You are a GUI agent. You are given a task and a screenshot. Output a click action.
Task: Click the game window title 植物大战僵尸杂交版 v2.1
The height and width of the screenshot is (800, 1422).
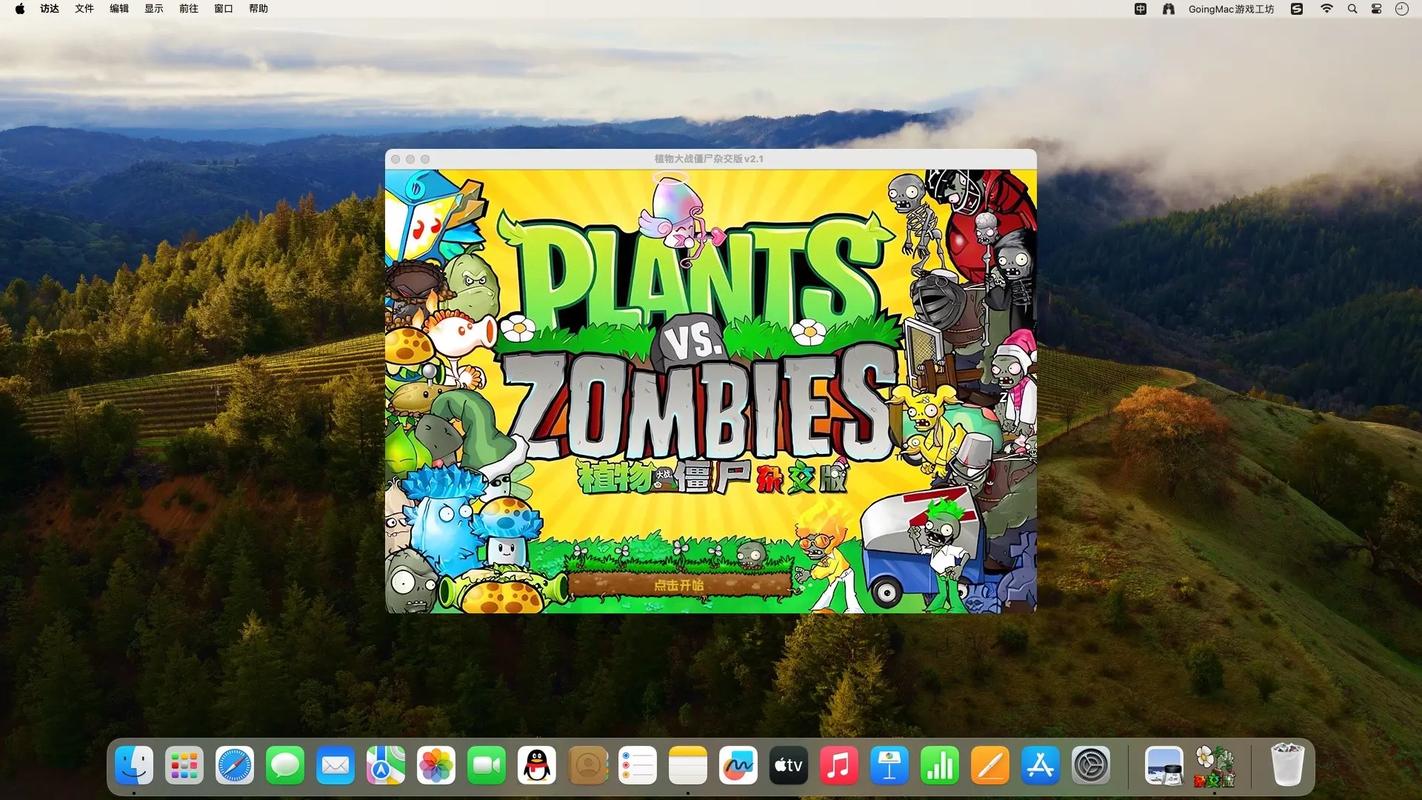click(709, 159)
